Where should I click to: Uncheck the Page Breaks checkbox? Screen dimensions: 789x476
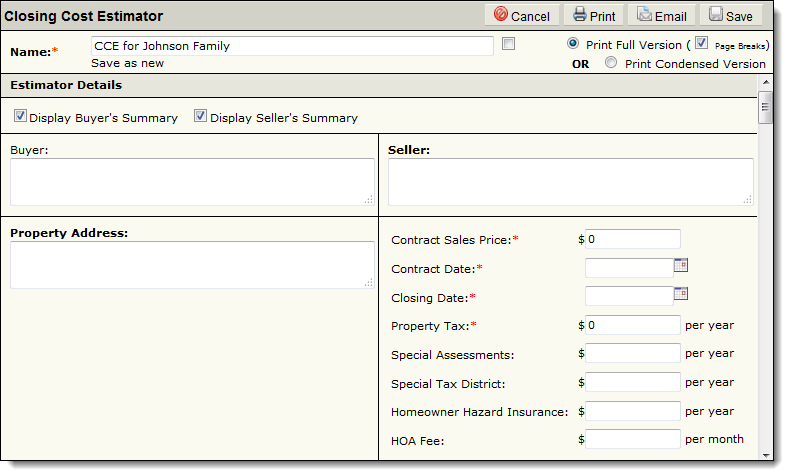pos(701,43)
